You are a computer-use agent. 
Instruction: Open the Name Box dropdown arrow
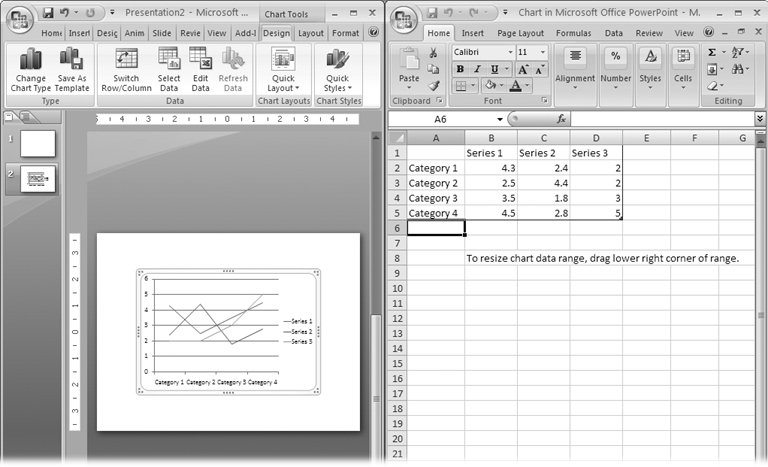[x=500, y=119]
